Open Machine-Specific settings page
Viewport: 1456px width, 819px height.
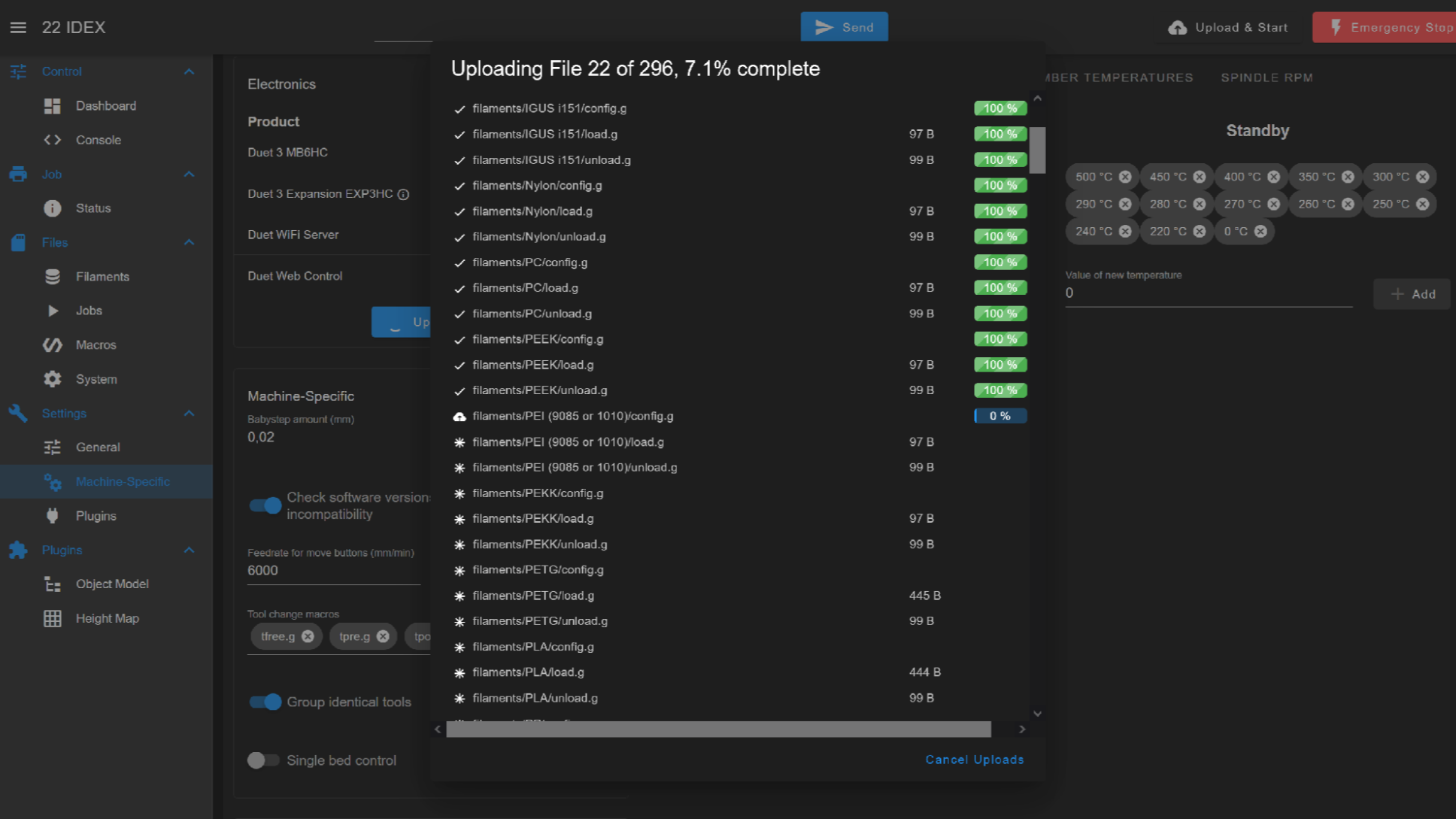(106, 481)
